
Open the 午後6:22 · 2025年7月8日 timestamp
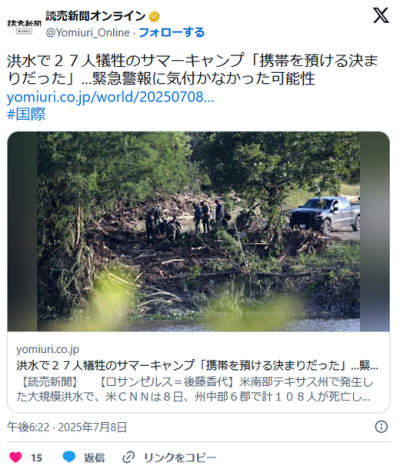tap(67, 427)
